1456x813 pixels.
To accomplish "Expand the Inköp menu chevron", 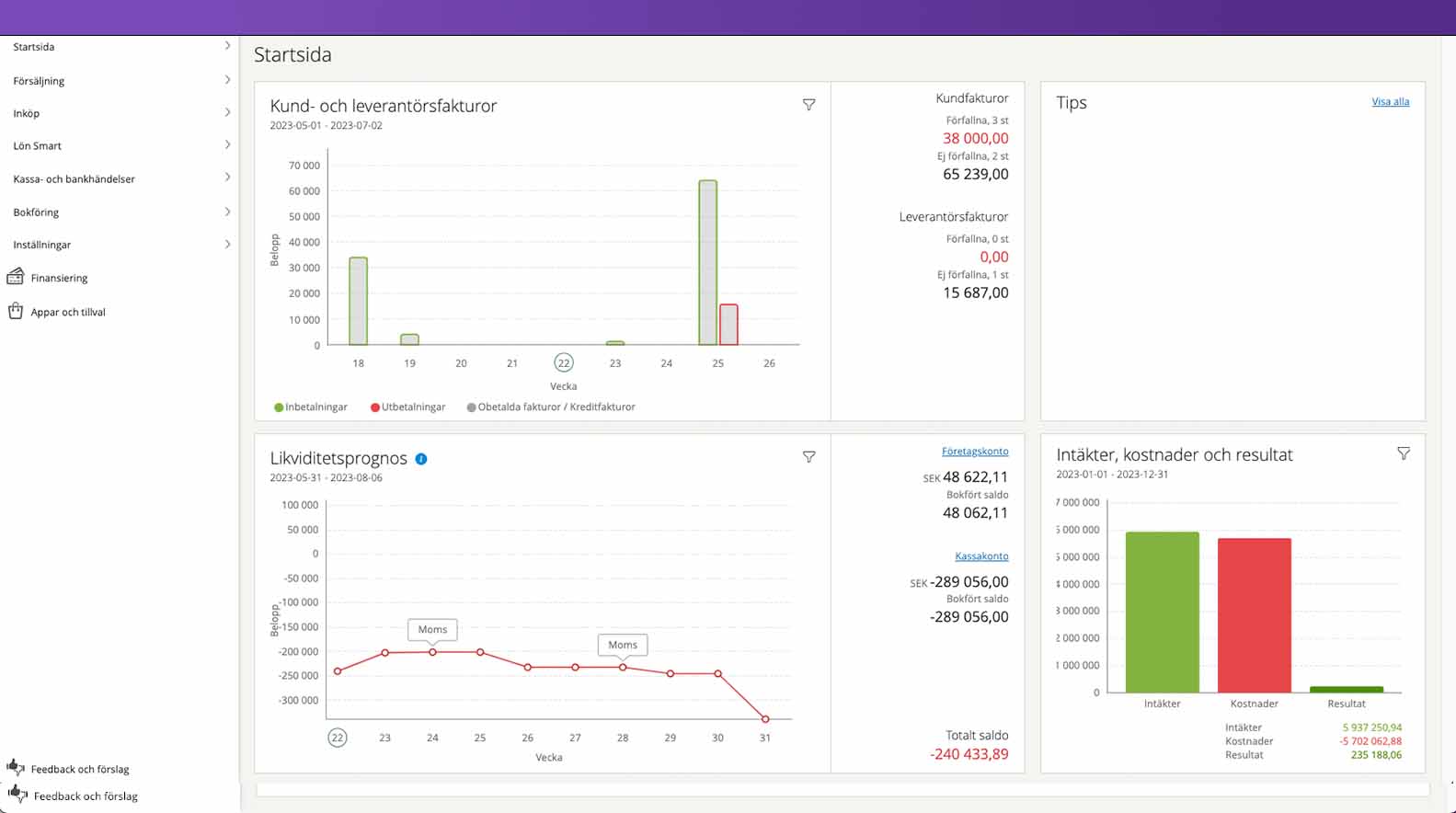I will coord(227,112).
